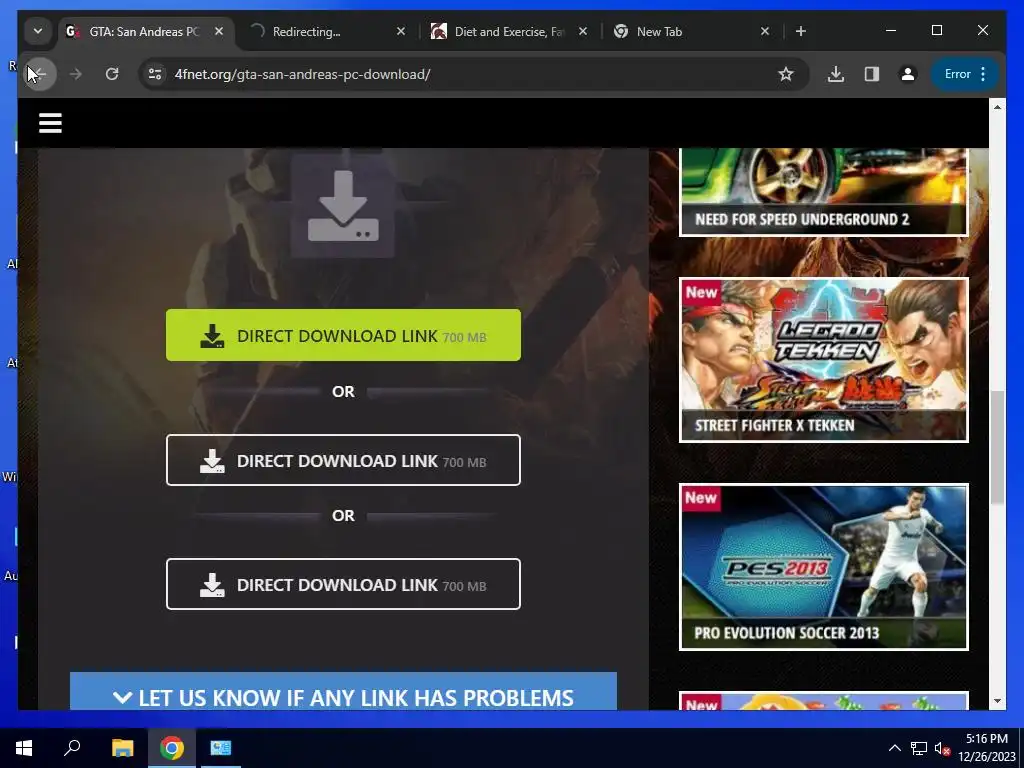Open the Chrome profile icon

pyautogui.click(x=908, y=74)
